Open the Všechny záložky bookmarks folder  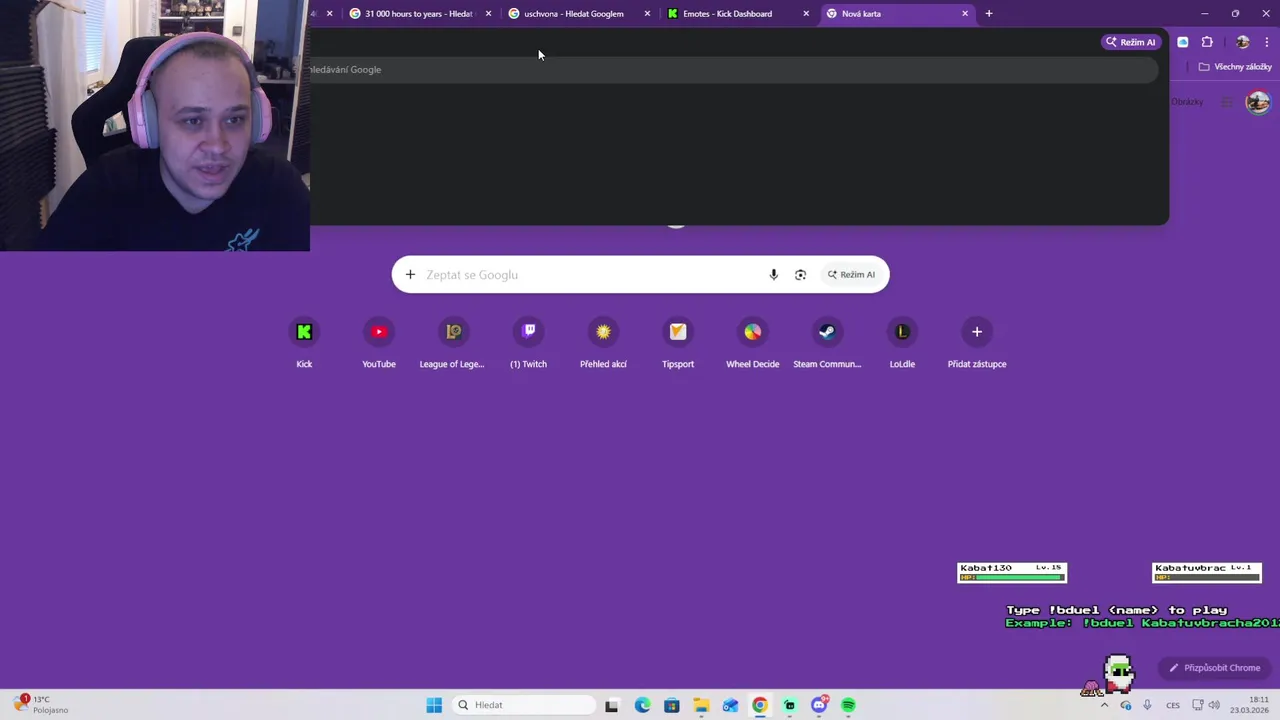click(x=1235, y=67)
